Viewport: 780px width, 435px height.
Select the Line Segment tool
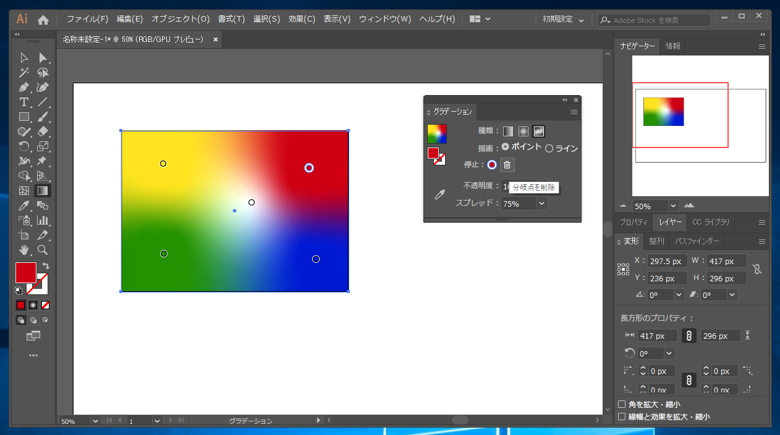tap(43, 103)
